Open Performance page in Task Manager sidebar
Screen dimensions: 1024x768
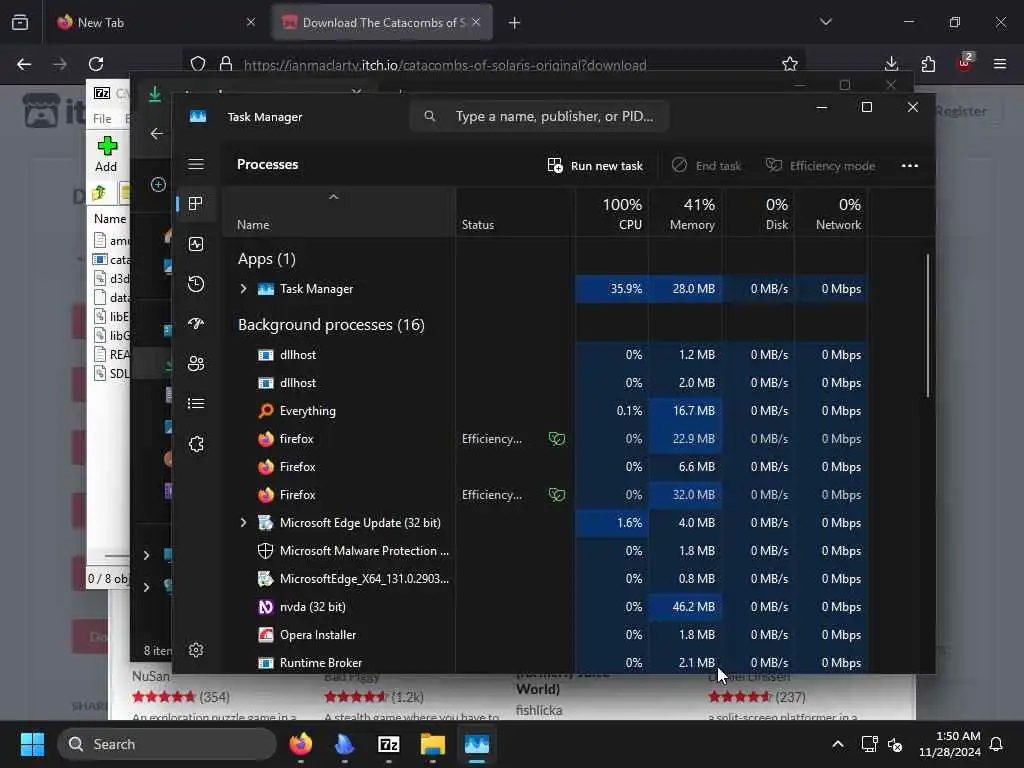[196, 244]
